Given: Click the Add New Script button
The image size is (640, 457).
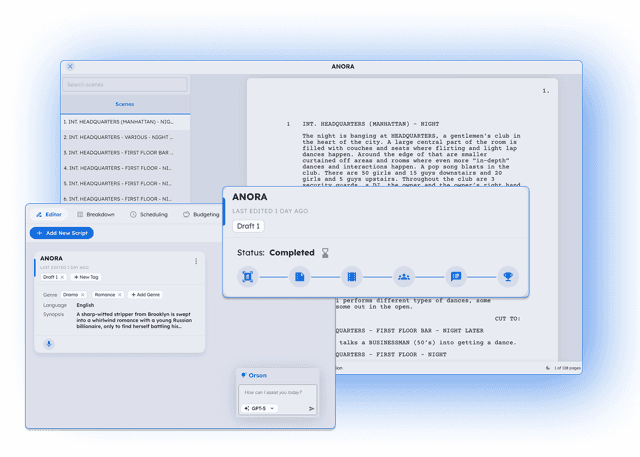Looking at the screenshot, I should click(61, 233).
